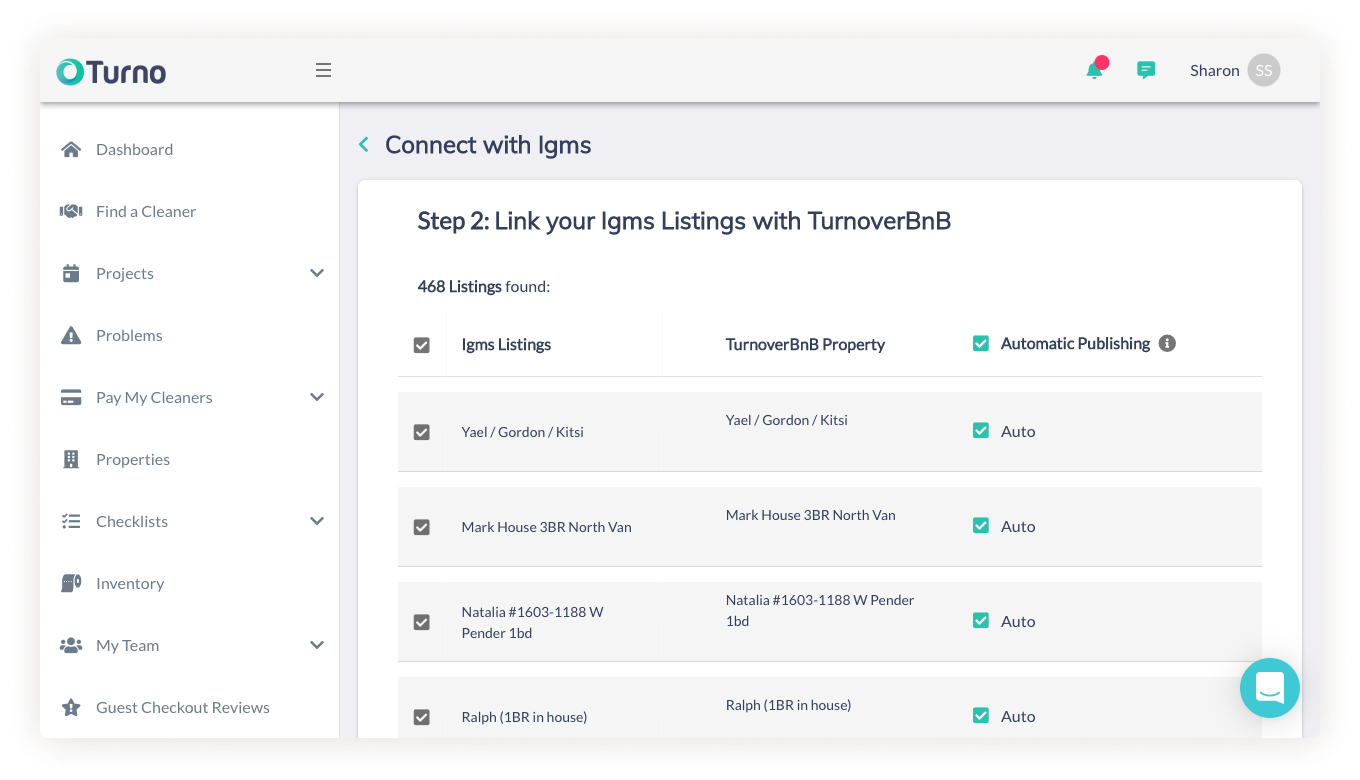Image resolution: width=1360 pixels, height=780 pixels.
Task: Open the Dashboard menu item
Action: 134,149
